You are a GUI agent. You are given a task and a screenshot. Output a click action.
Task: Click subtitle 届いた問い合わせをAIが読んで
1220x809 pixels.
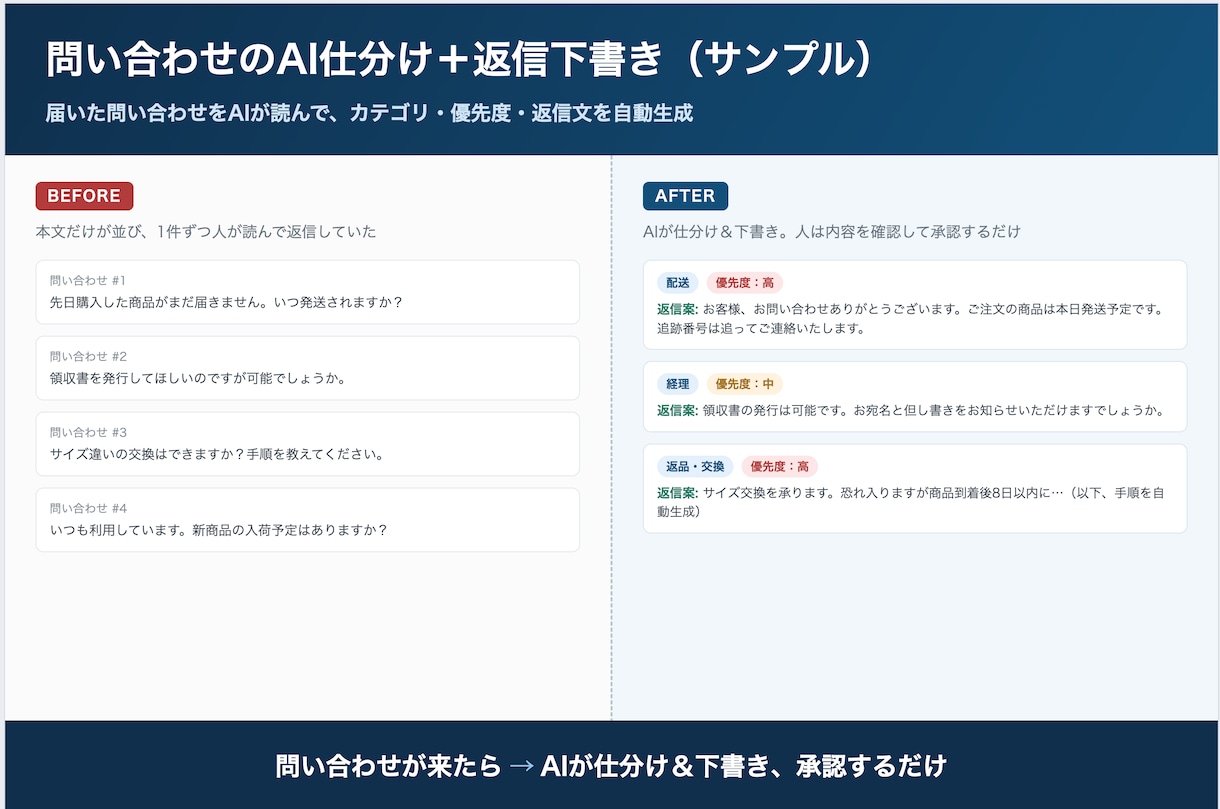pos(186,113)
